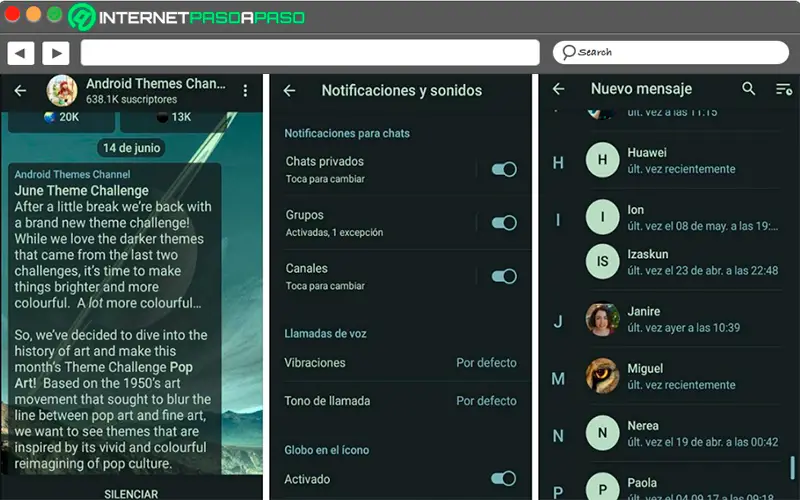Open the channel's three-dot options menu
The height and width of the screenshot is (500, 800).
pos(245,91)
